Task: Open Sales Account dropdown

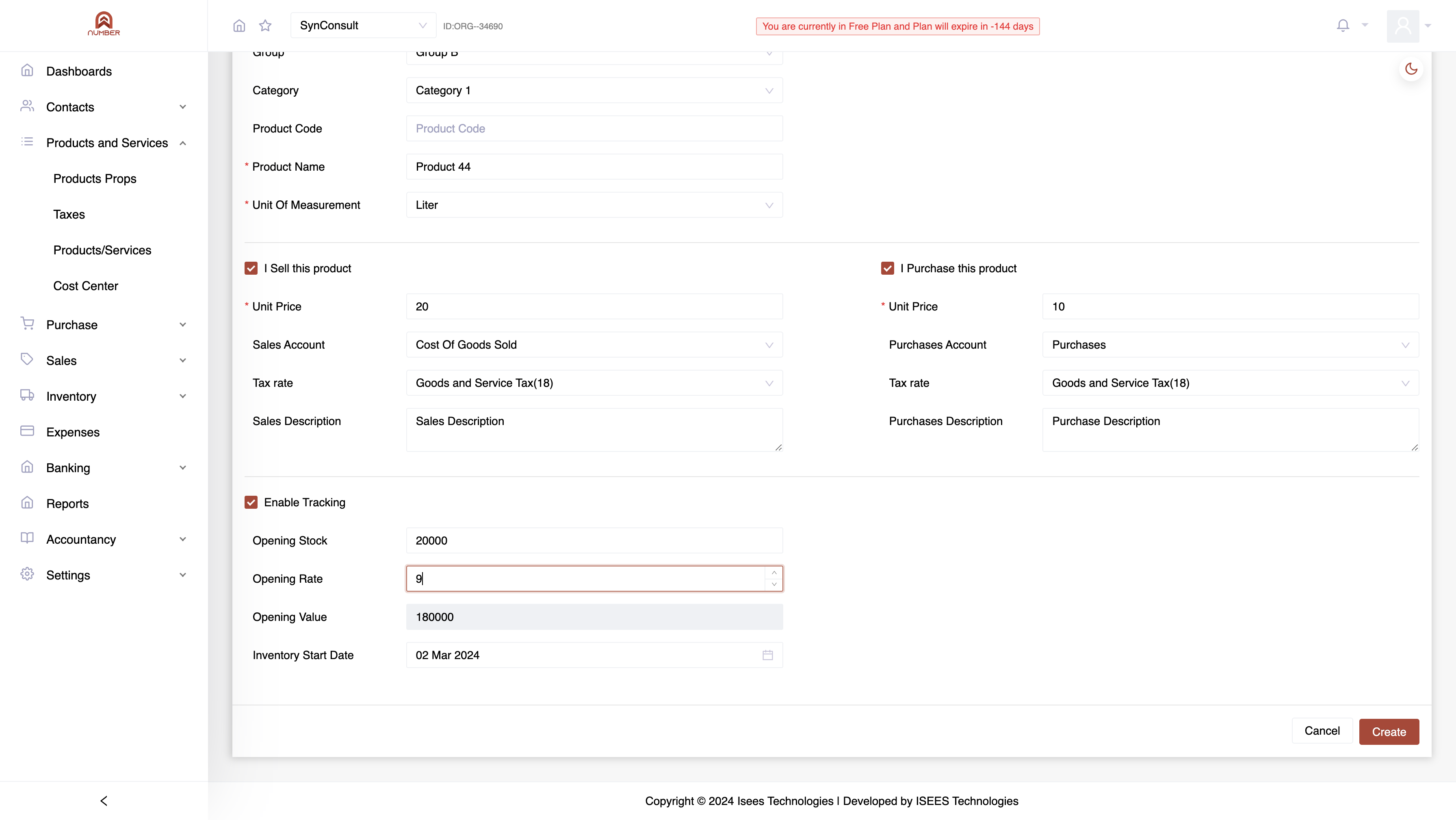Action: click(x=594, y=345)
